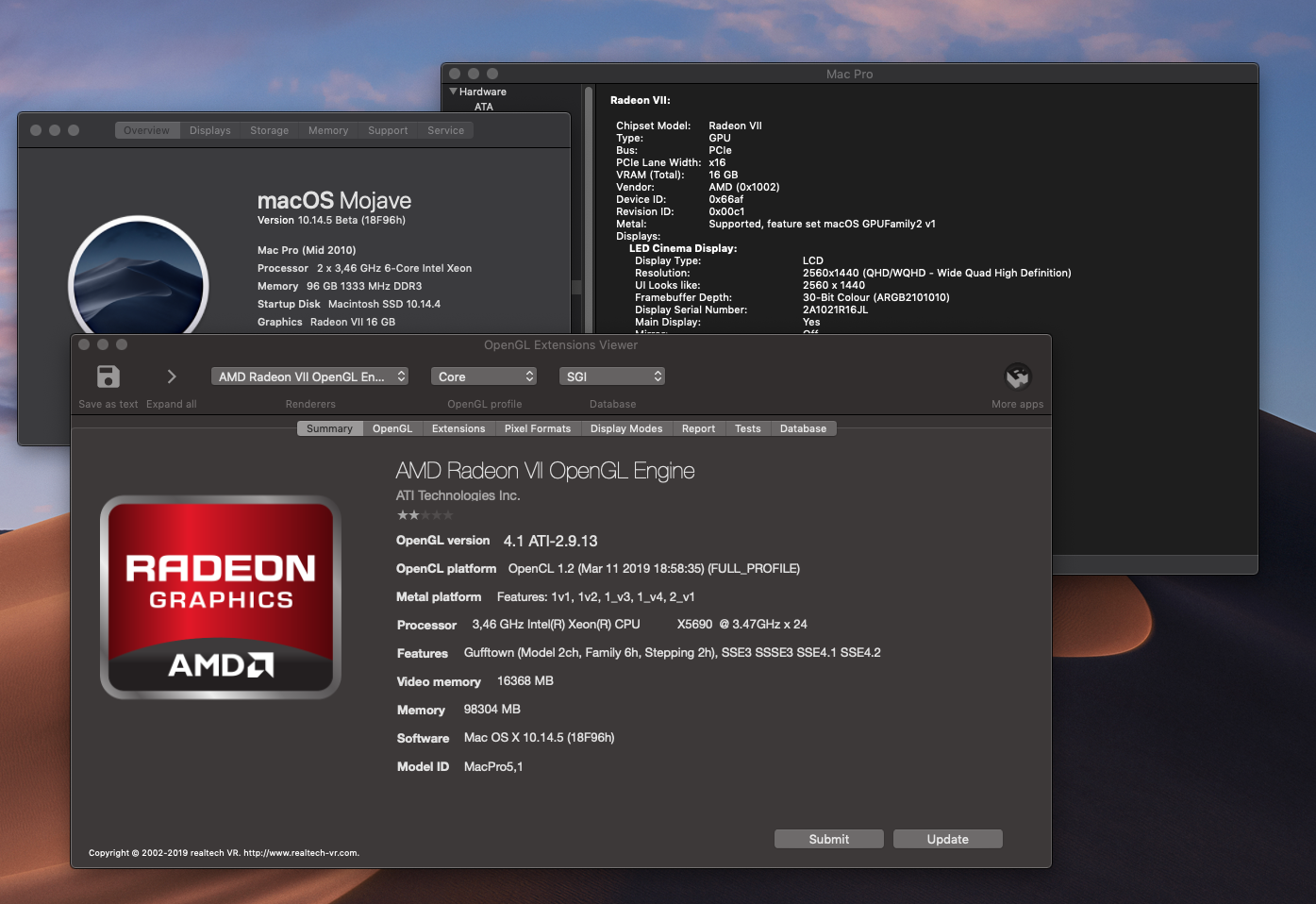
Task: Click 'MacPro5,1' model ID value
Action: [x=493, y=766]
